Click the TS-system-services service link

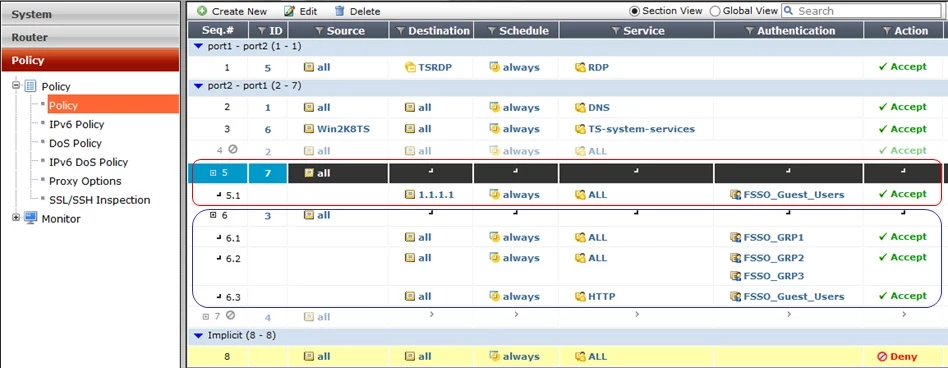[641, 129]
